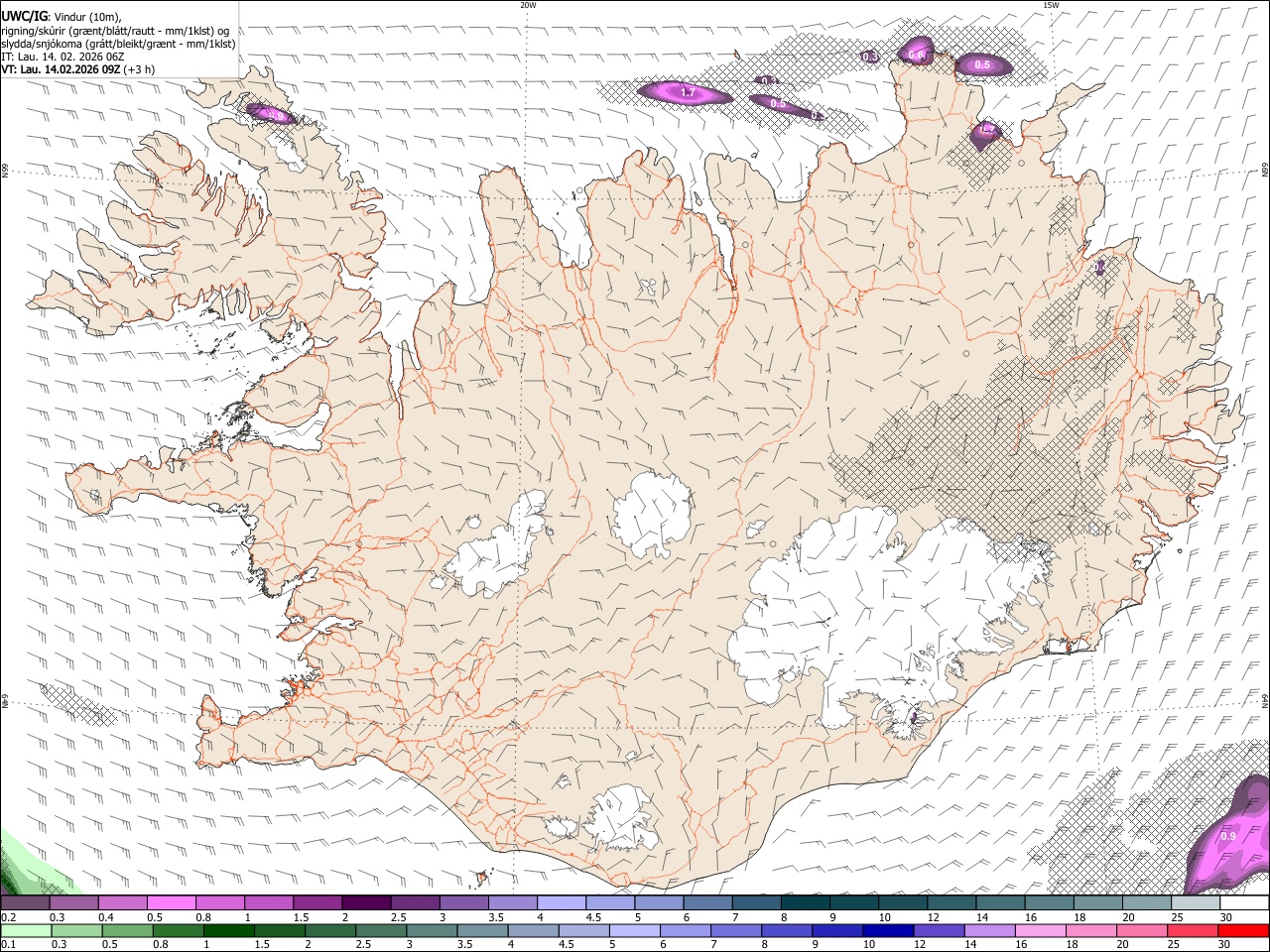
Task: Click the '20W' longitude label
Action: (x=528, y=5)
